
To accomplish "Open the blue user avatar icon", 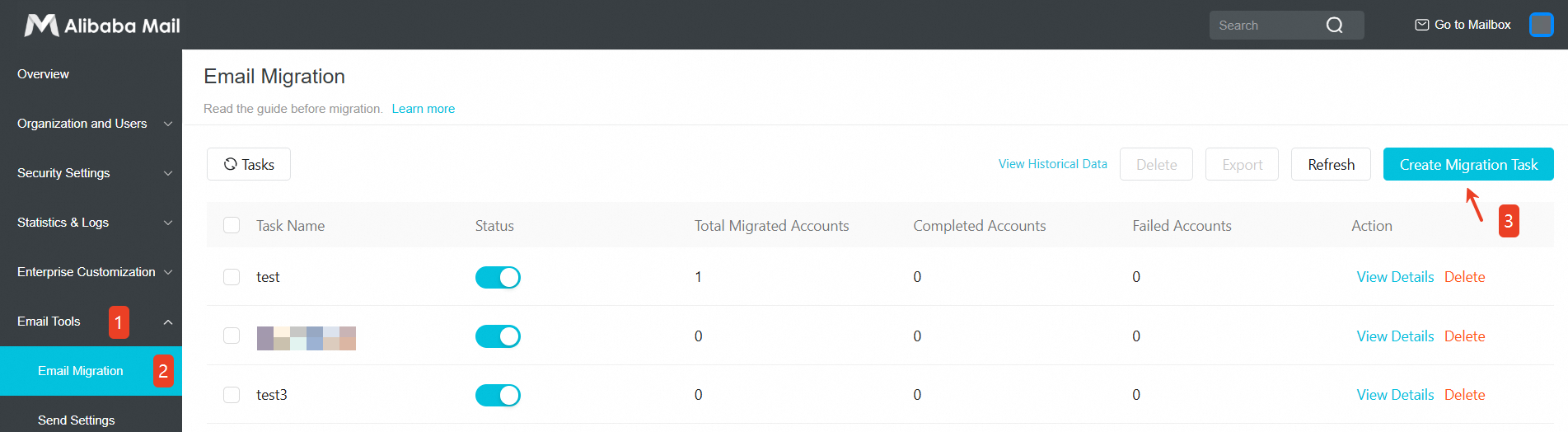I will point(1541,25).
